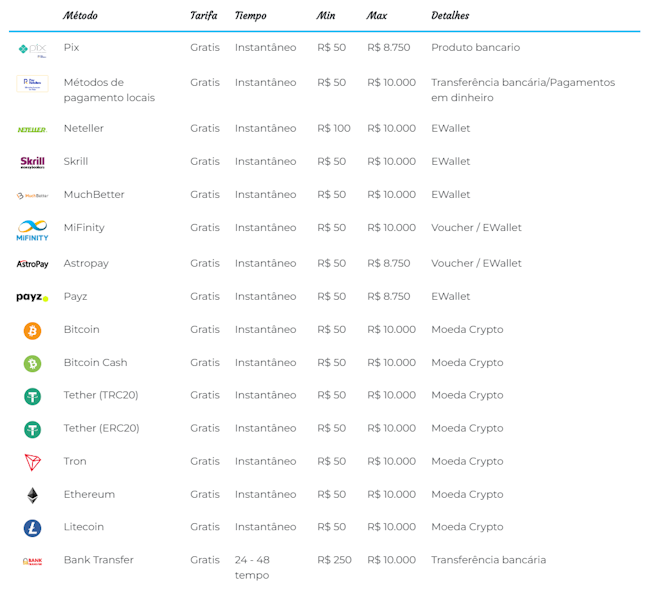Screen dimensions: 650x592
Task: Click R$ 50 minimum in MuchBetter row
Action: pos(331,194)
